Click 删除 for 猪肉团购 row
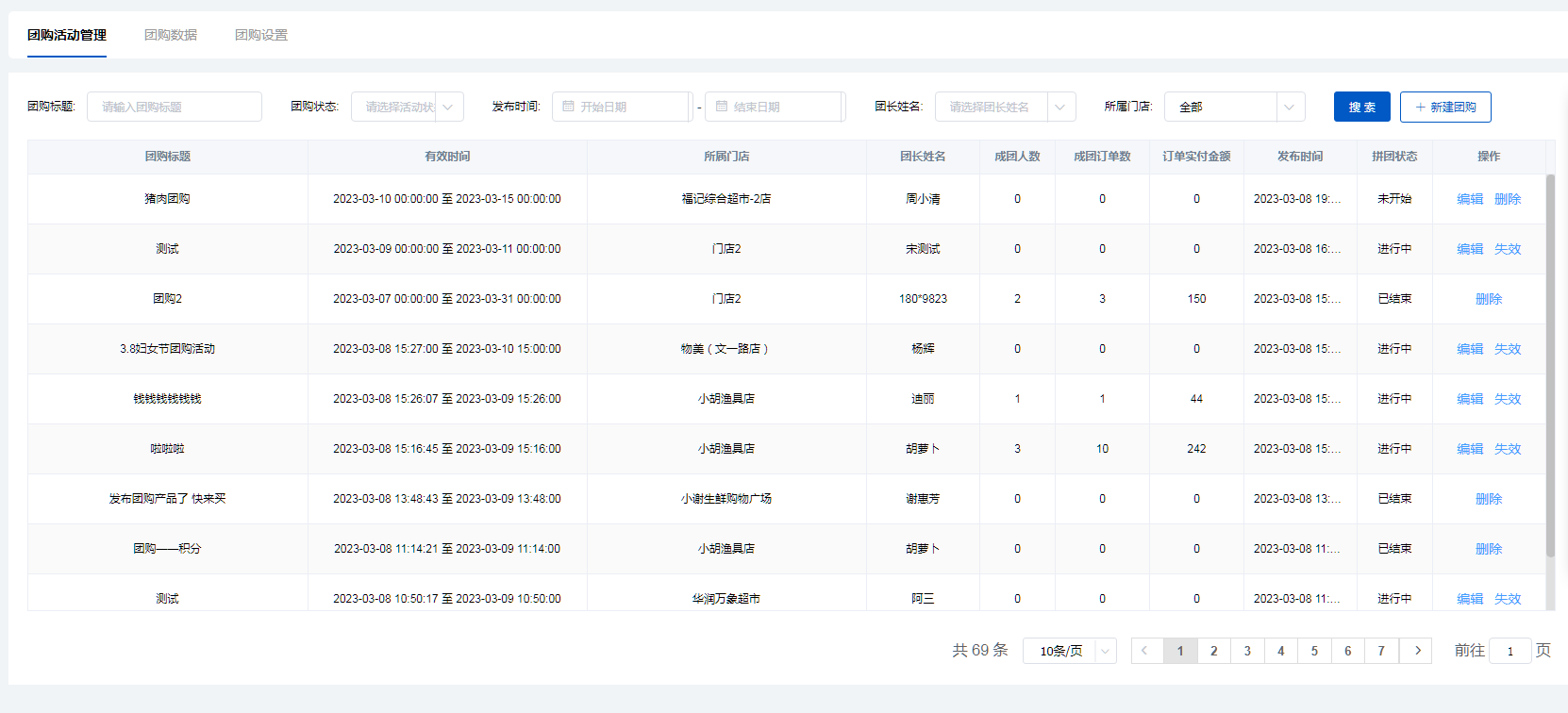The height and width of the screenshot is (713, 1568). point(1508,199)
